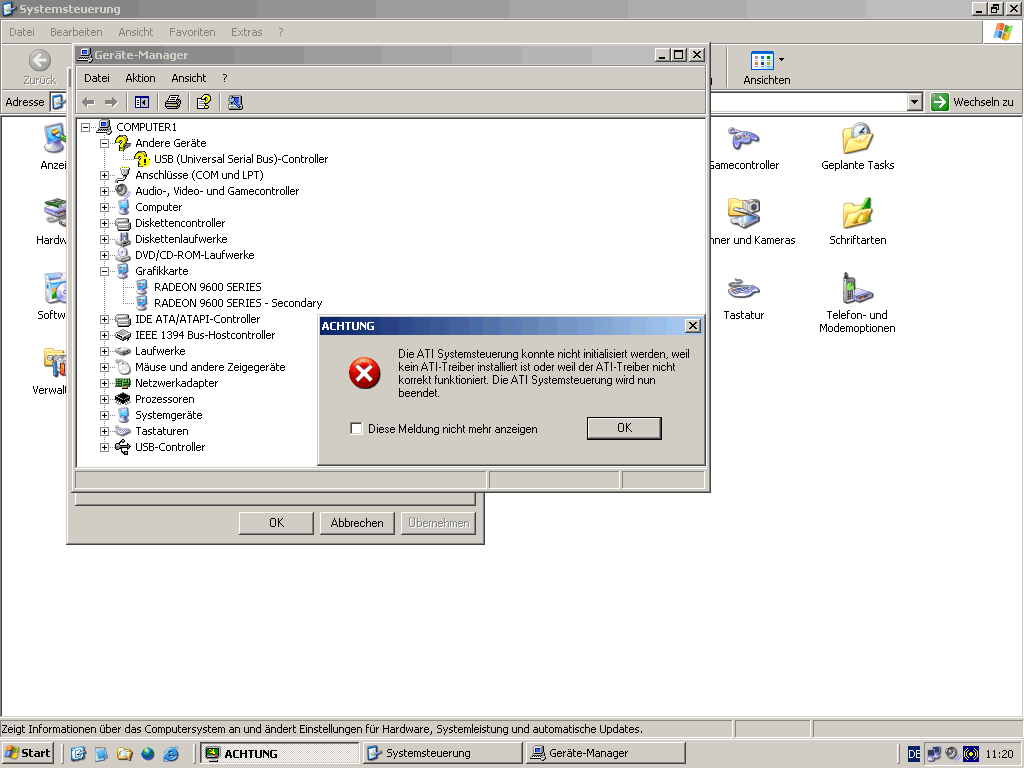Click the Start button
This screenshot has height=768, width=1024.
27,753
